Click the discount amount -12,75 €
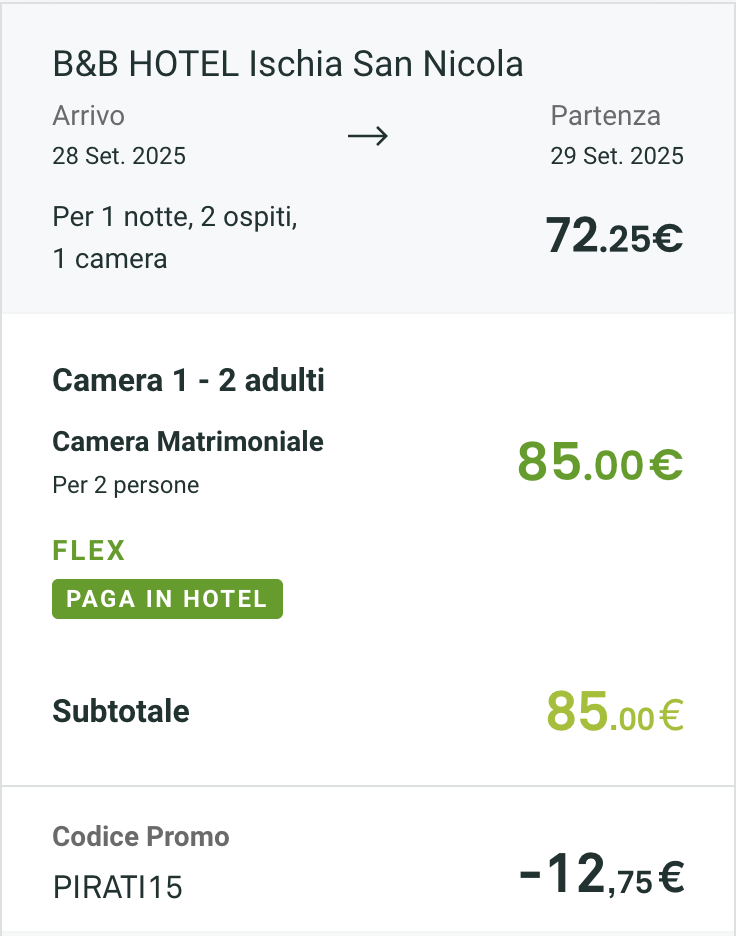 (602, 875)
